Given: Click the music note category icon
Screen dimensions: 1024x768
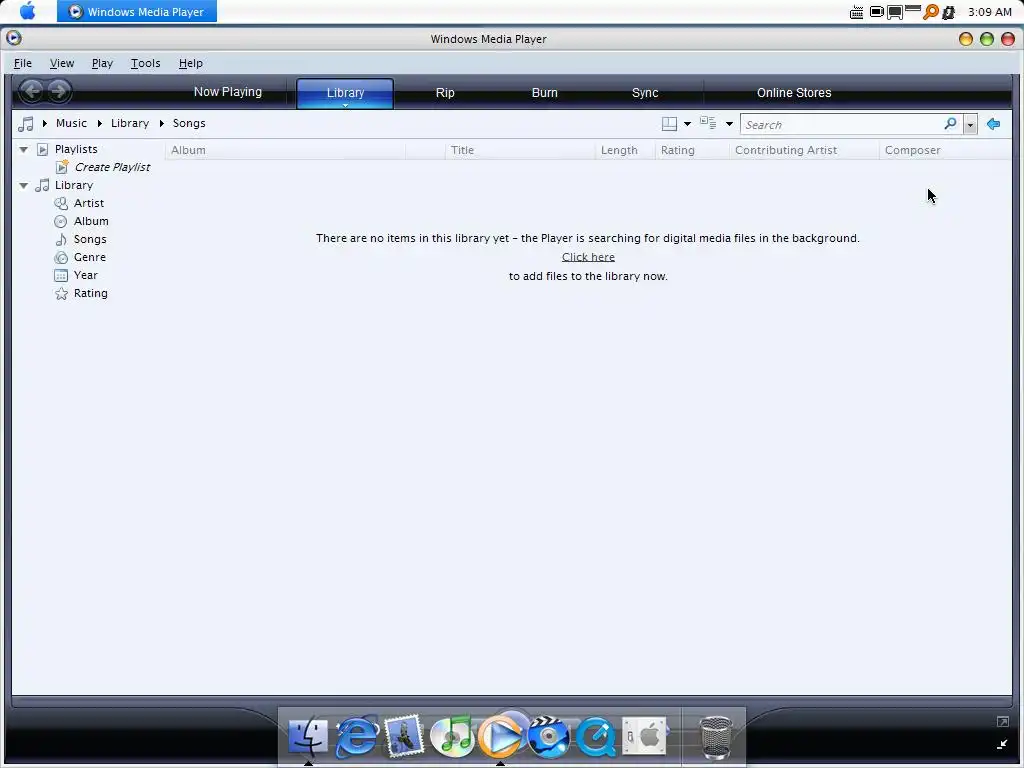Looking at the screenshot, I should click(x=26, y=123).
